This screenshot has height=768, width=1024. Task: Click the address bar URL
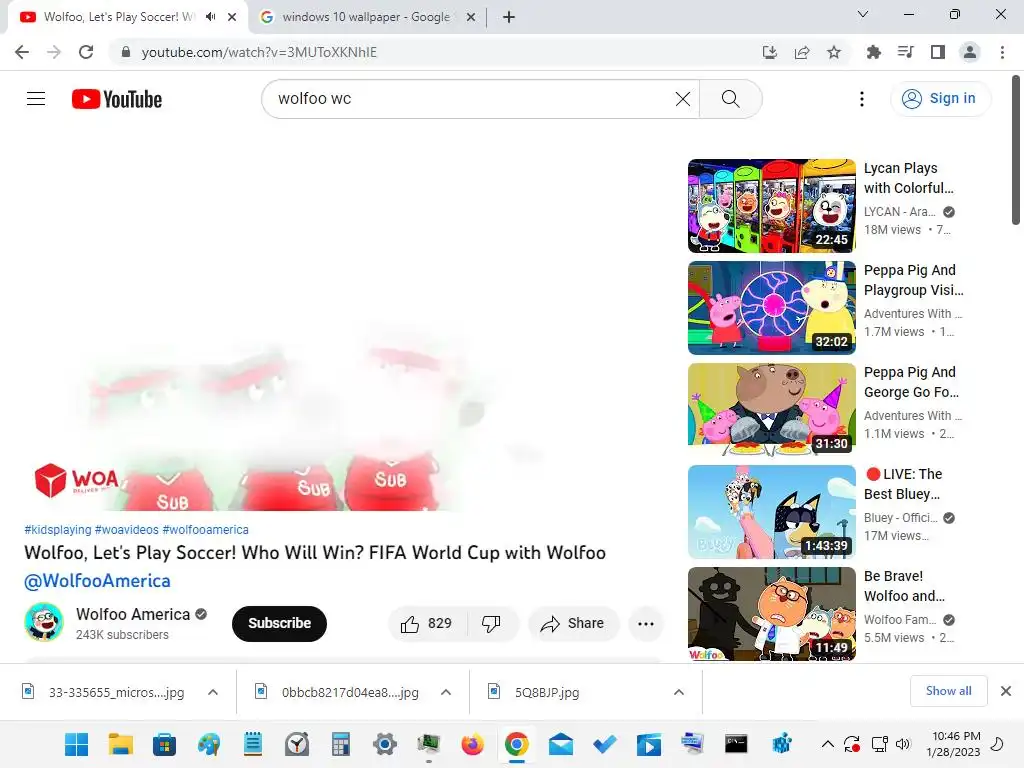coord(259,52)
